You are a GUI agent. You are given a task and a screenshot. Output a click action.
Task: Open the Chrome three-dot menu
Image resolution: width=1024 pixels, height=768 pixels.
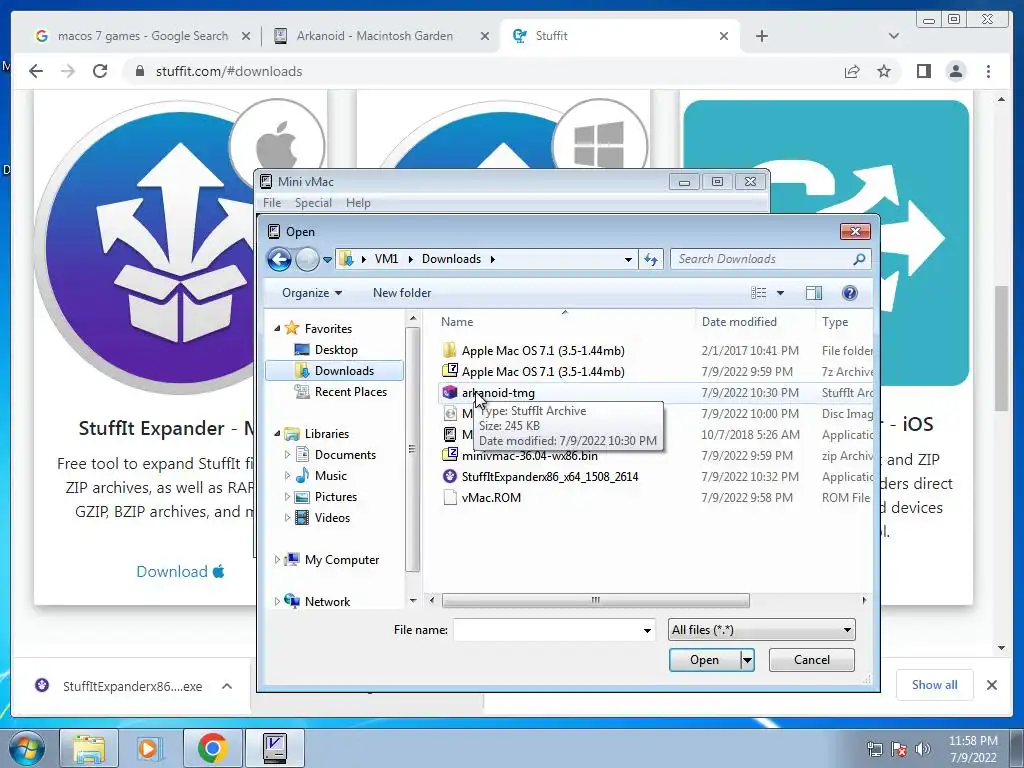tap(988, 71)
